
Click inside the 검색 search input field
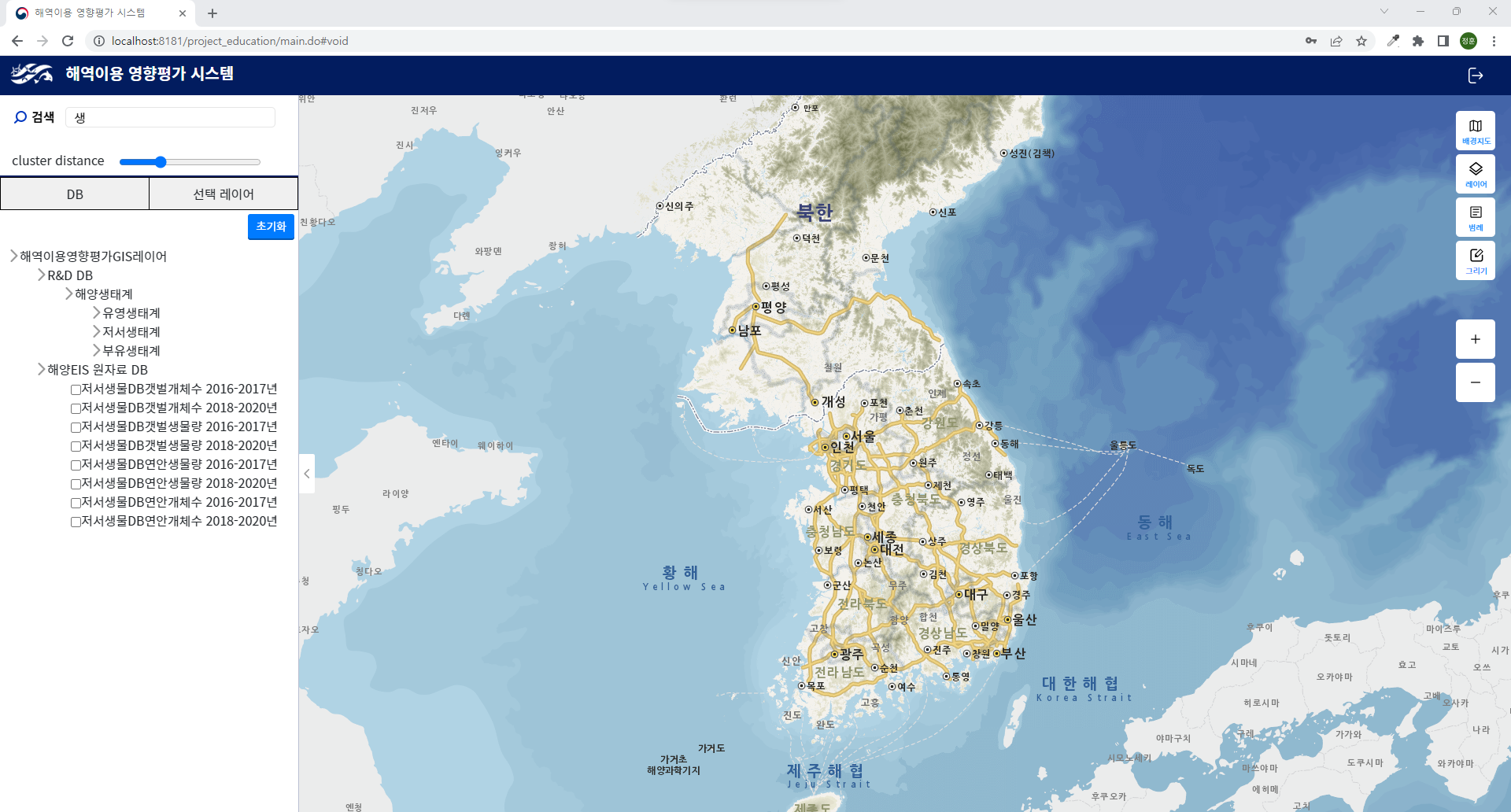click(170, 116)
